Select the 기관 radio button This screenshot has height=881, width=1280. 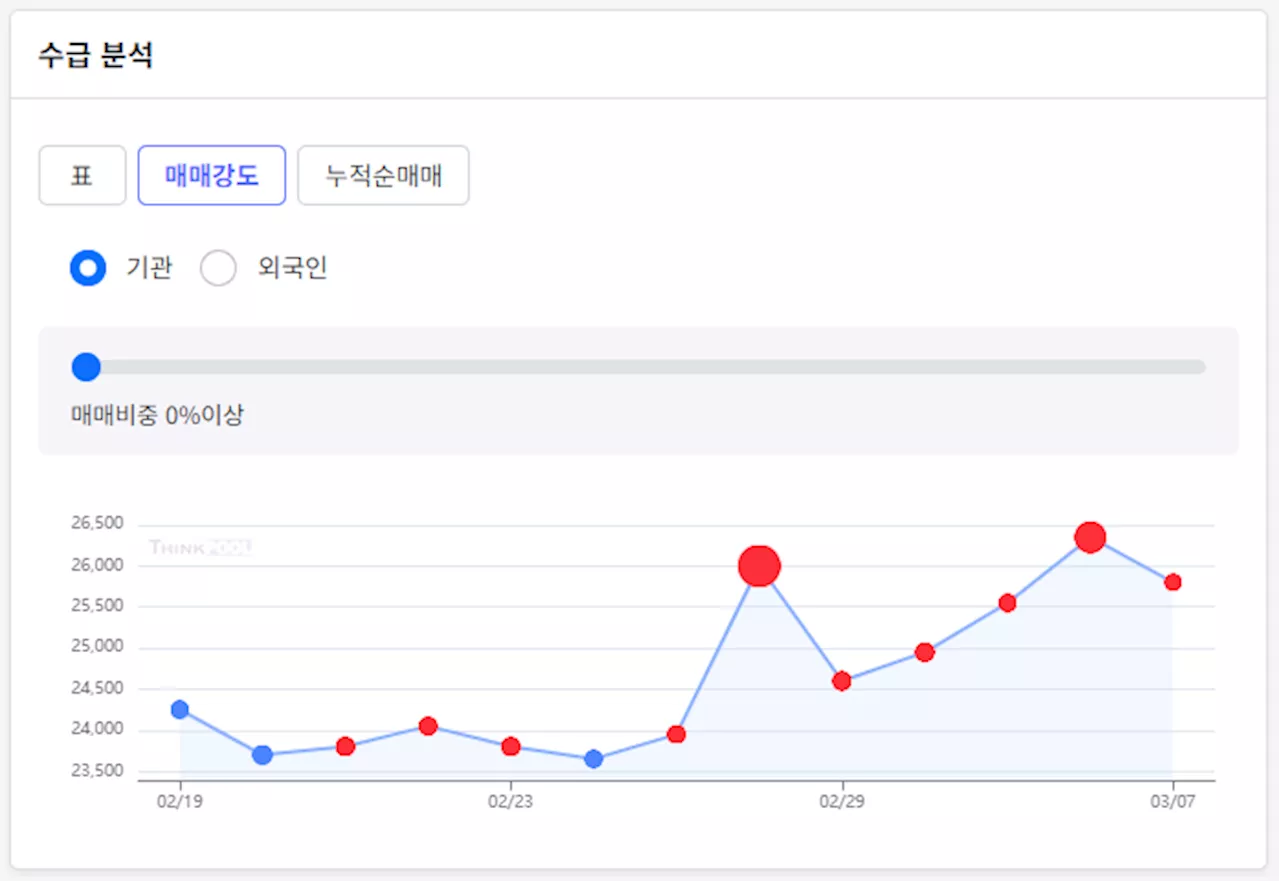coord(88,268)
